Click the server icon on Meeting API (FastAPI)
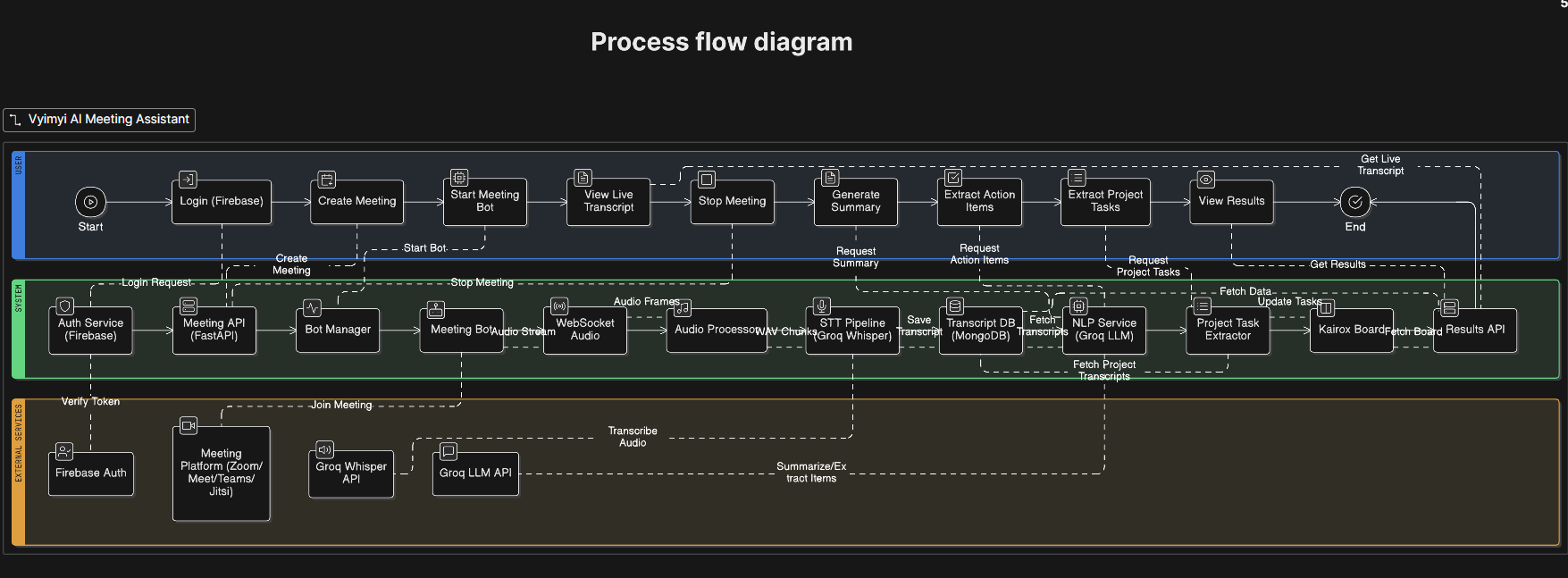The image size is (1568, 578). point(189,306)
